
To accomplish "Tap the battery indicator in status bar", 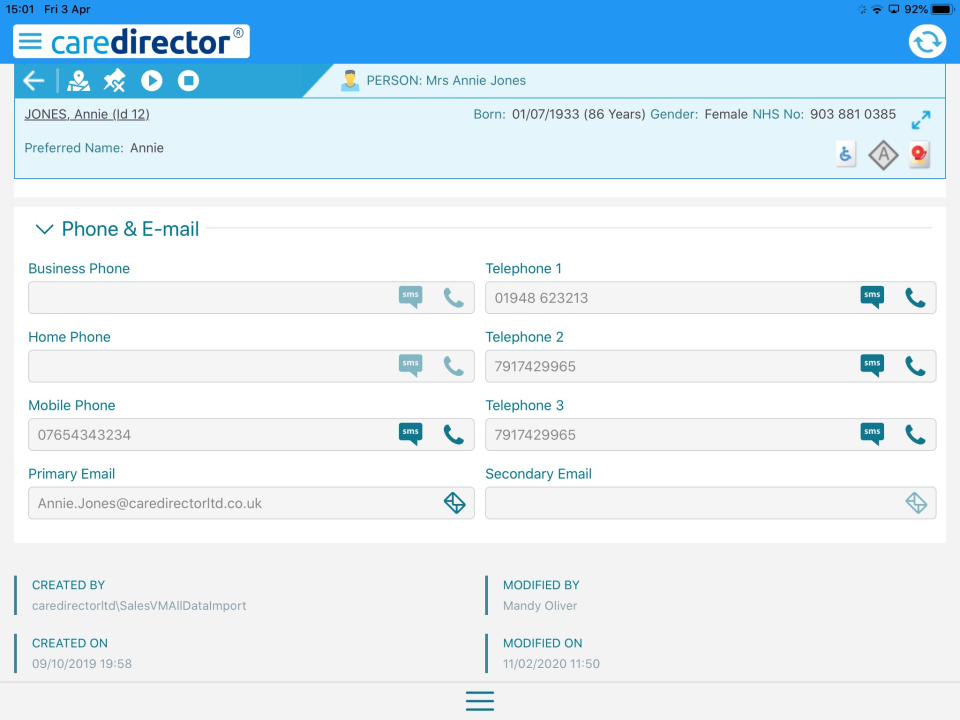I will (942, 9).
